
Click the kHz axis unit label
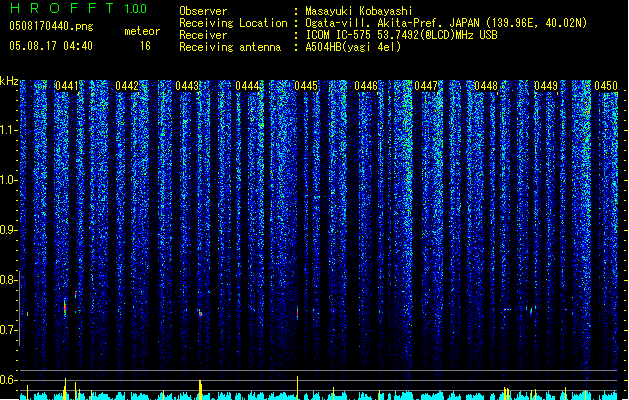pos(9,81)
